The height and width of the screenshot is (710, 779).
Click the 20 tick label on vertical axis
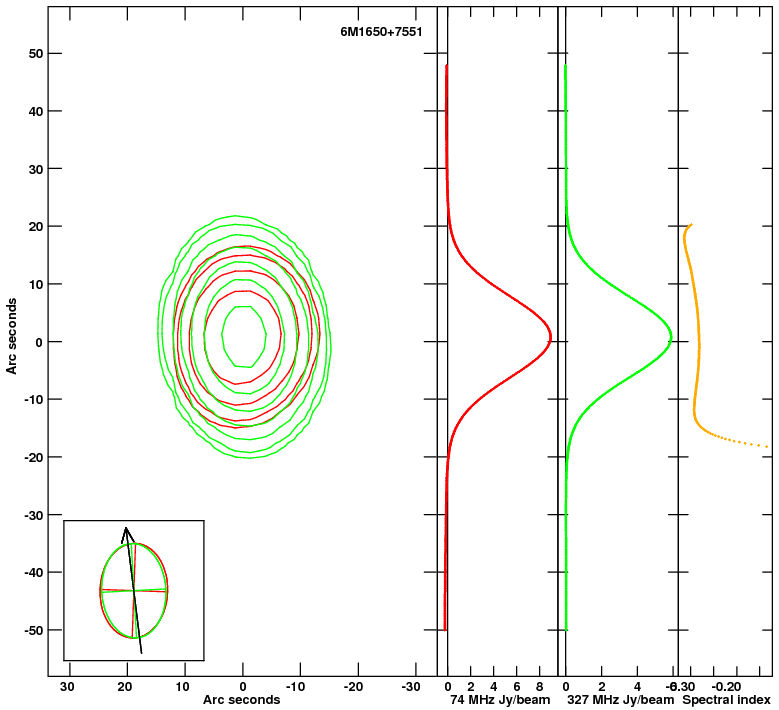coord(36,227)
